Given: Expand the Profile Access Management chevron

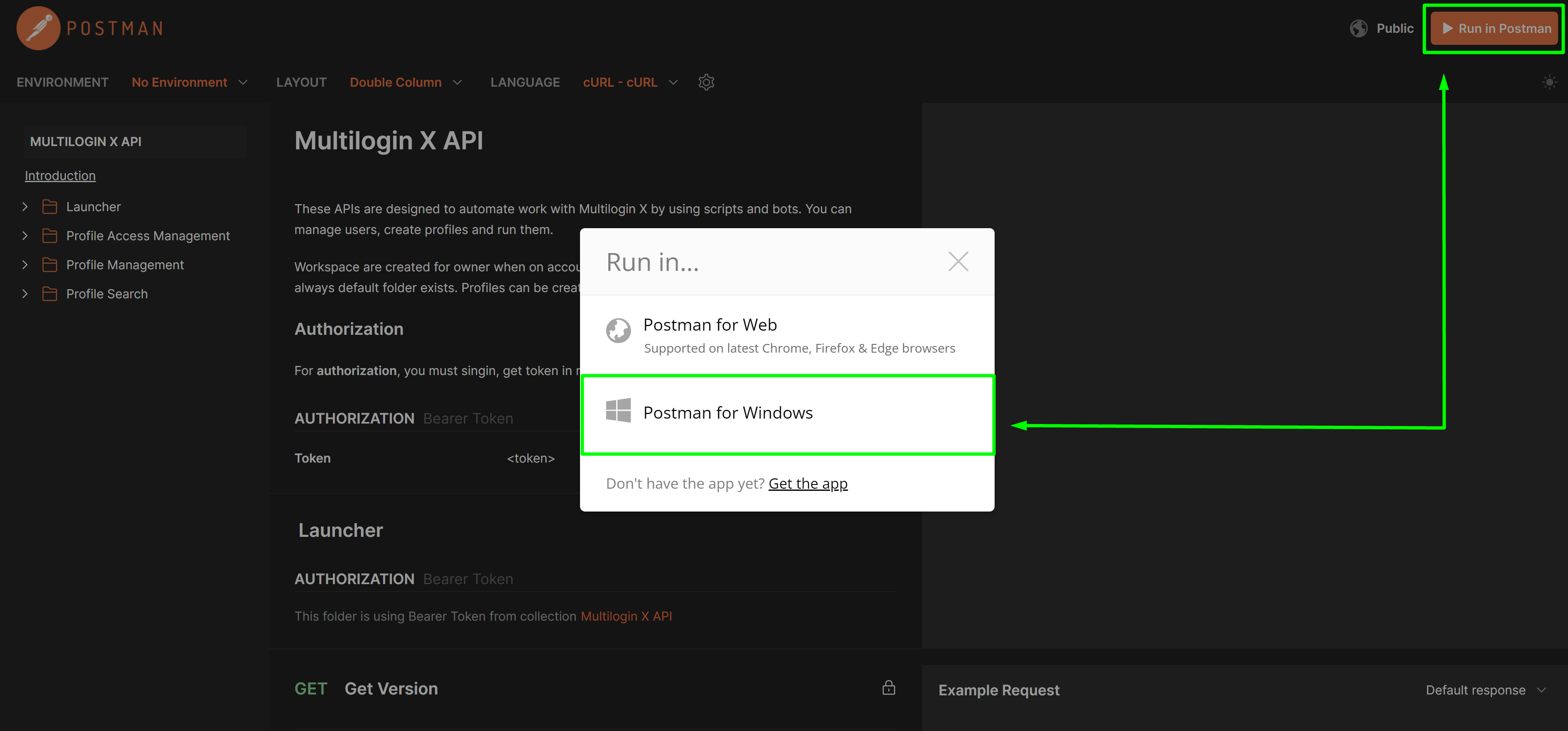Looking at the screenshot, I should click(x=25, y=236).
